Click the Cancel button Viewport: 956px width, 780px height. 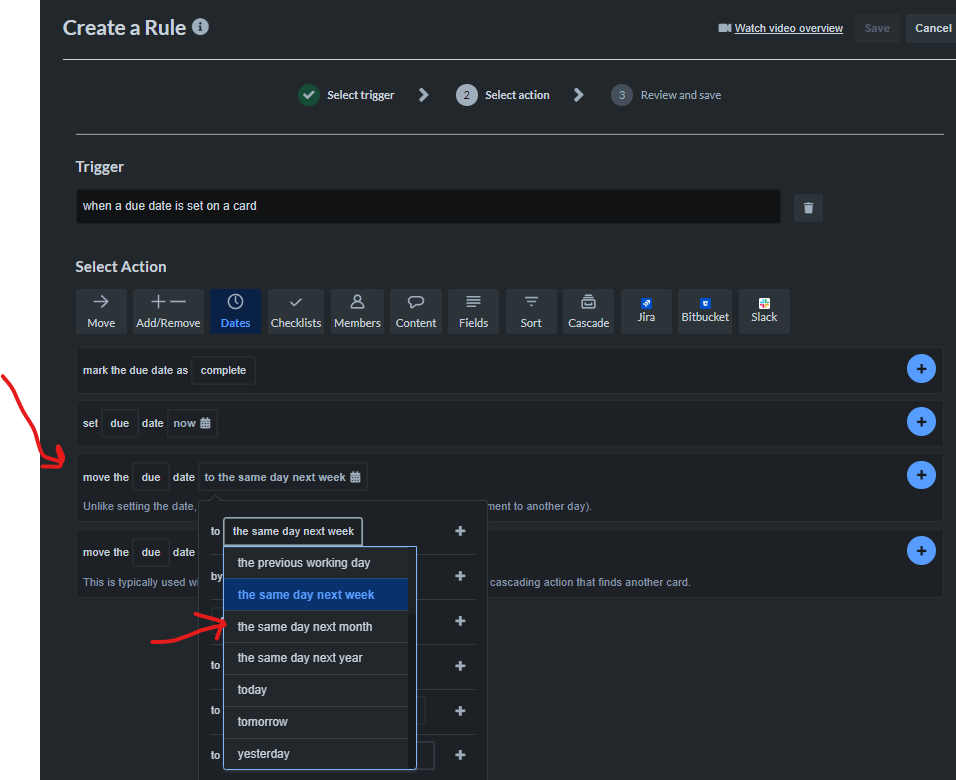tap(933, 28)
